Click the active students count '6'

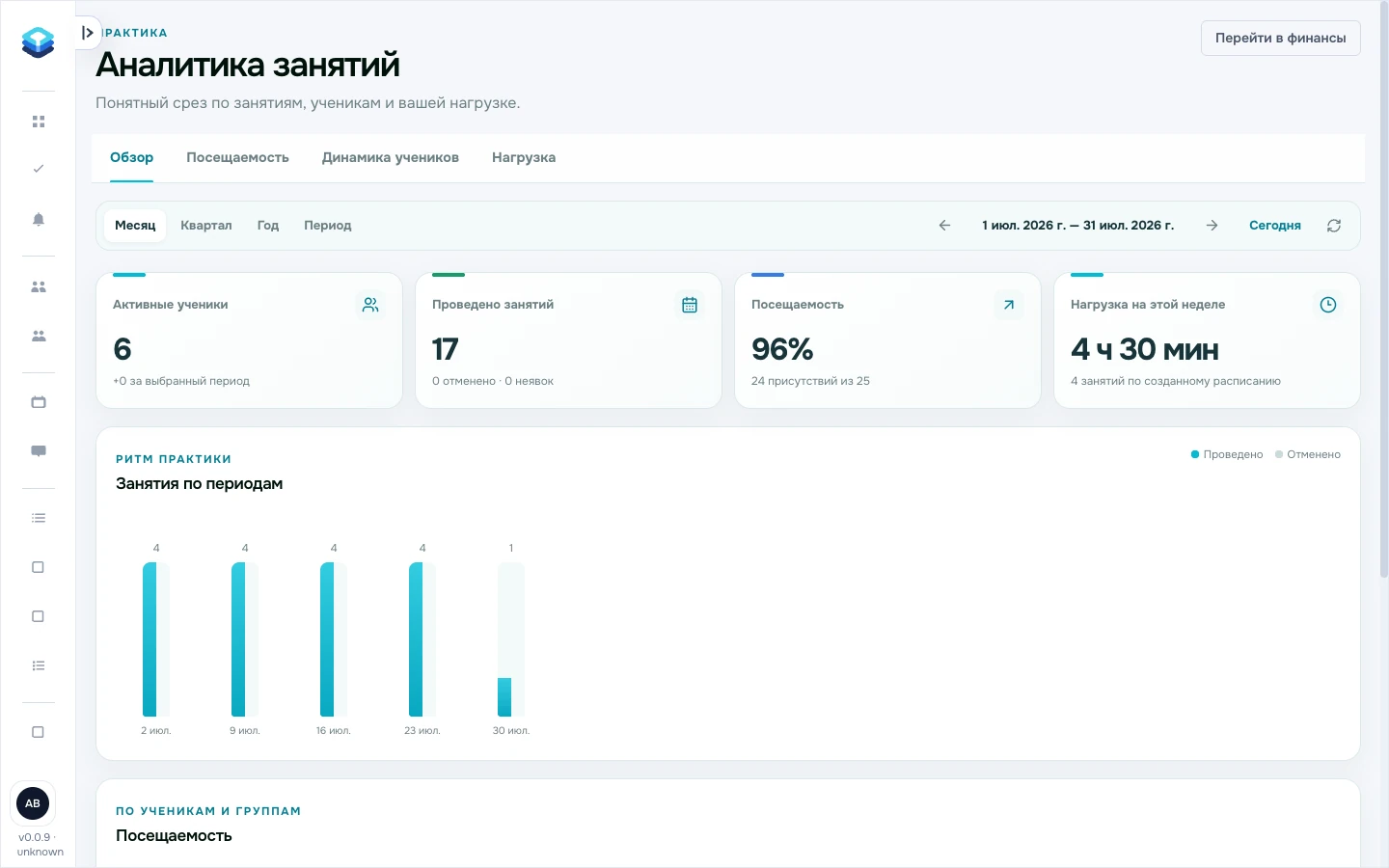tap(123, 349)
